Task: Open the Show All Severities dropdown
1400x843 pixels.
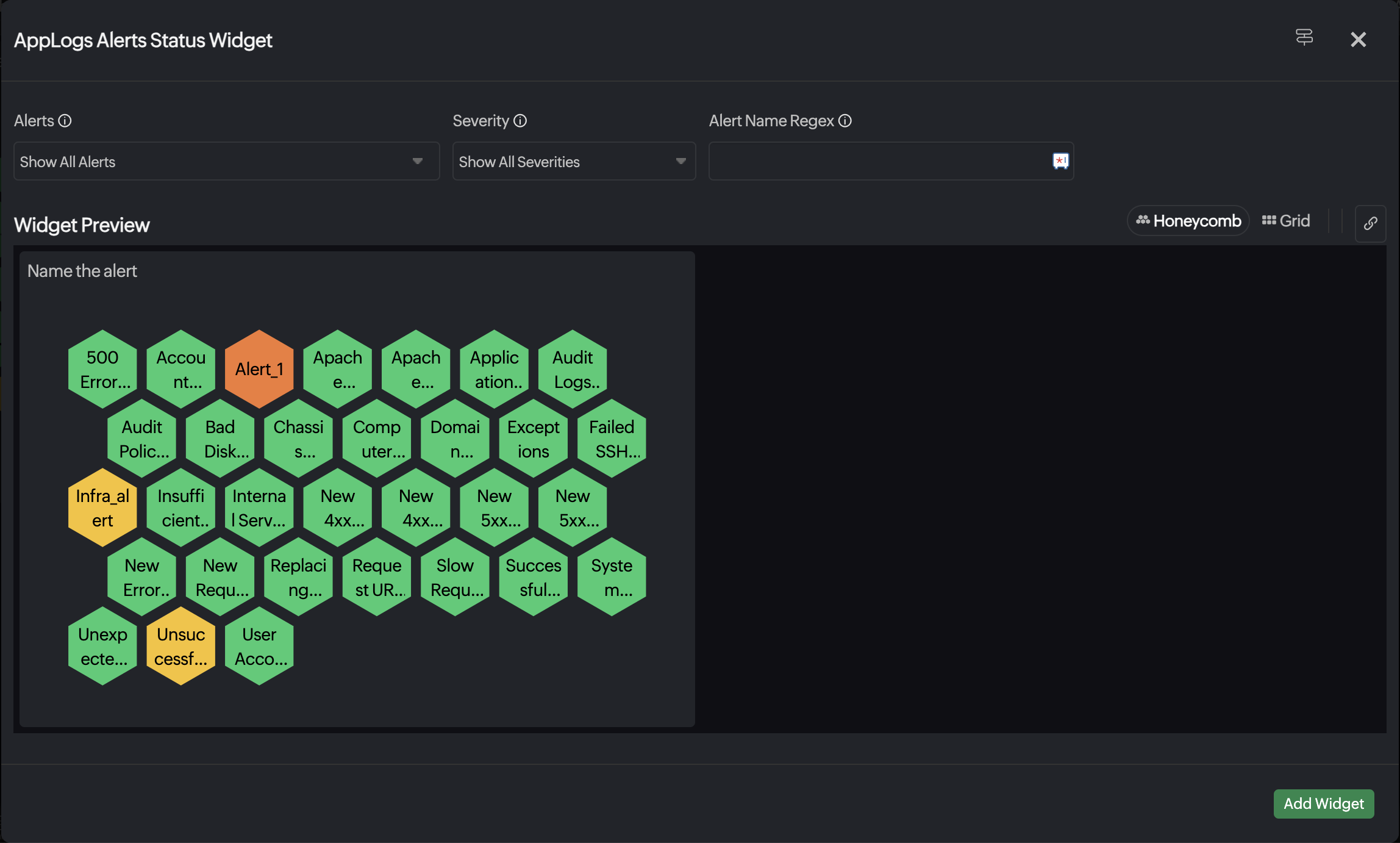Action: point(573,161)
